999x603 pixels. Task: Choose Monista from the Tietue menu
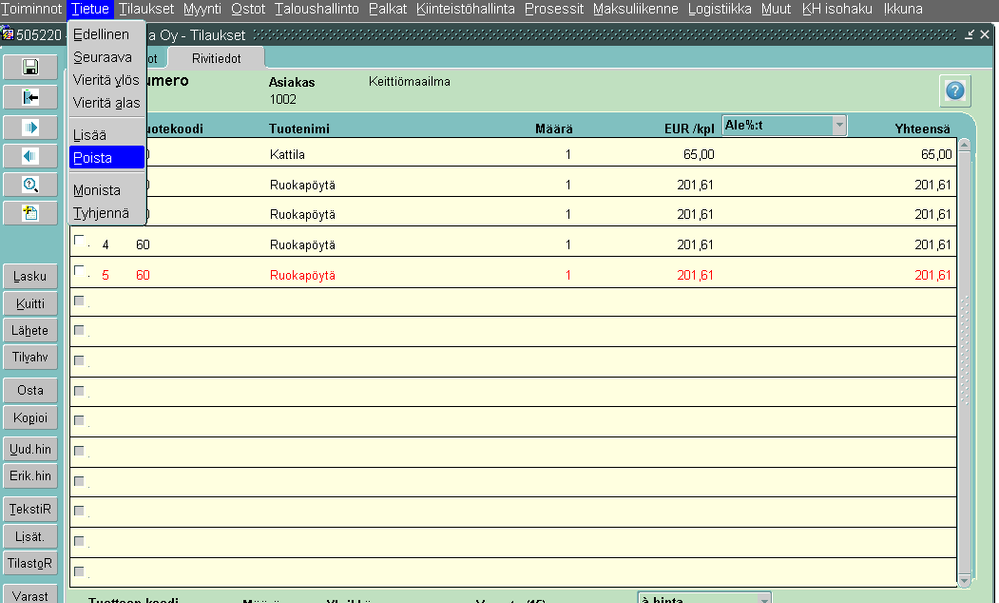point(106,190)
